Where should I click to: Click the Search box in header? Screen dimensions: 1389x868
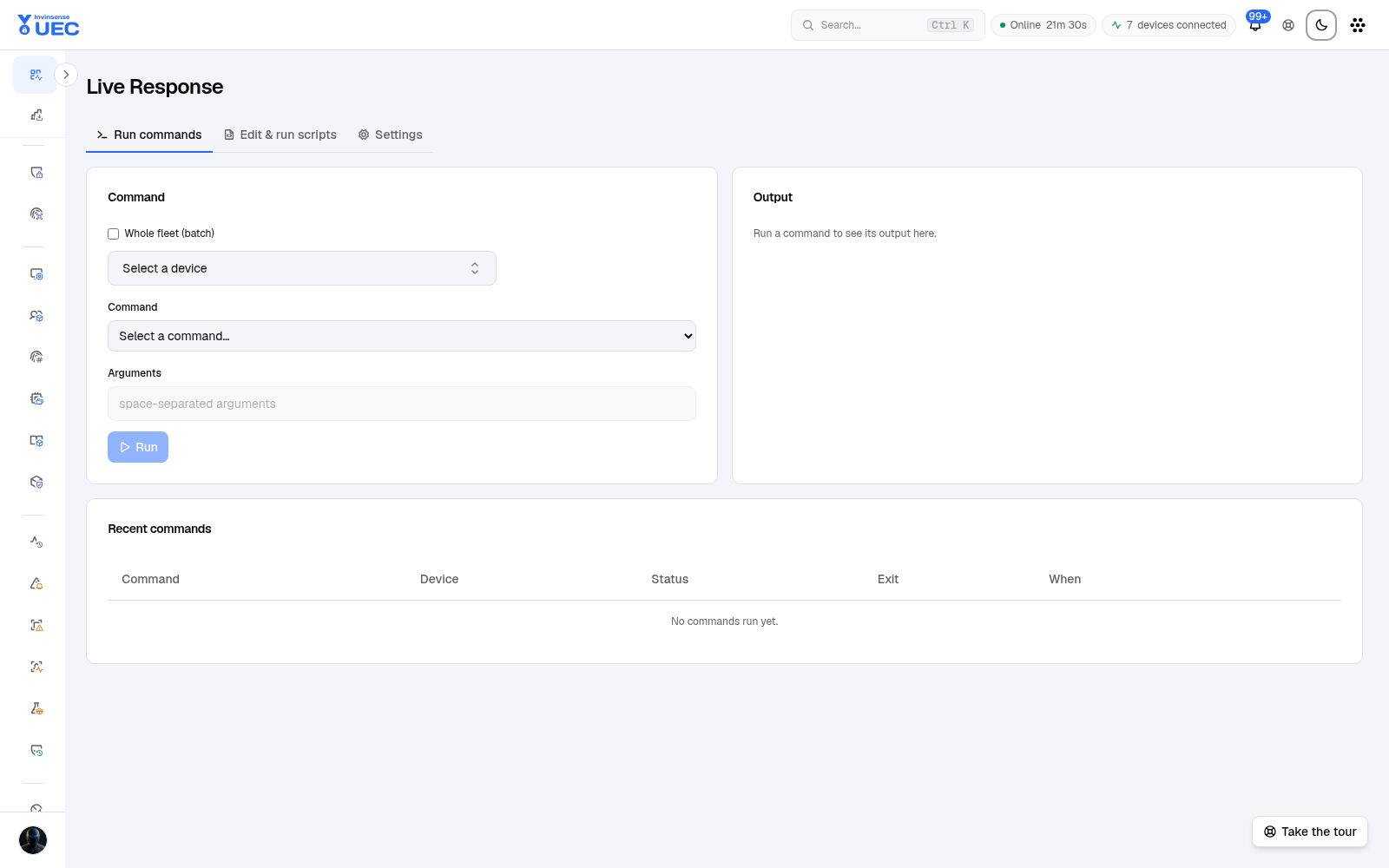click(x=888, y=25)
